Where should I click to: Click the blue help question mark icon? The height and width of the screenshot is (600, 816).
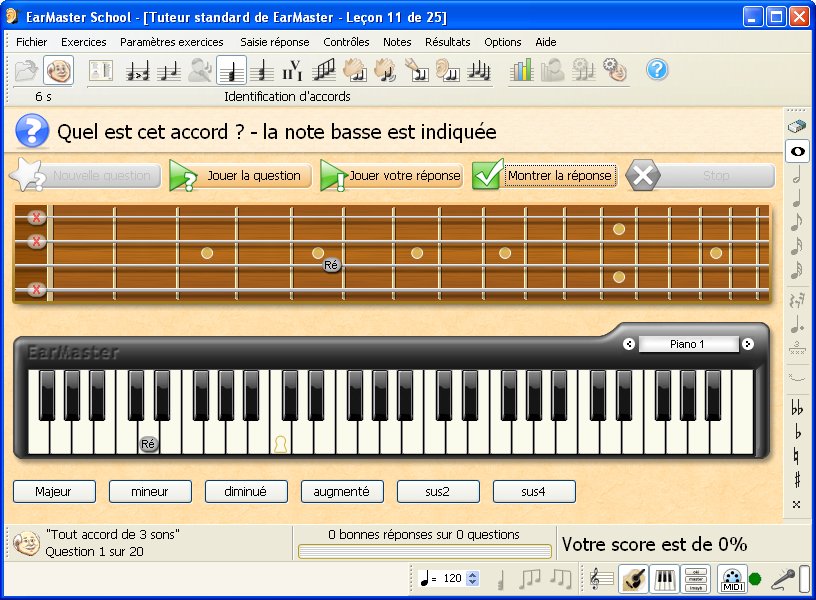(x=656, y=70)
